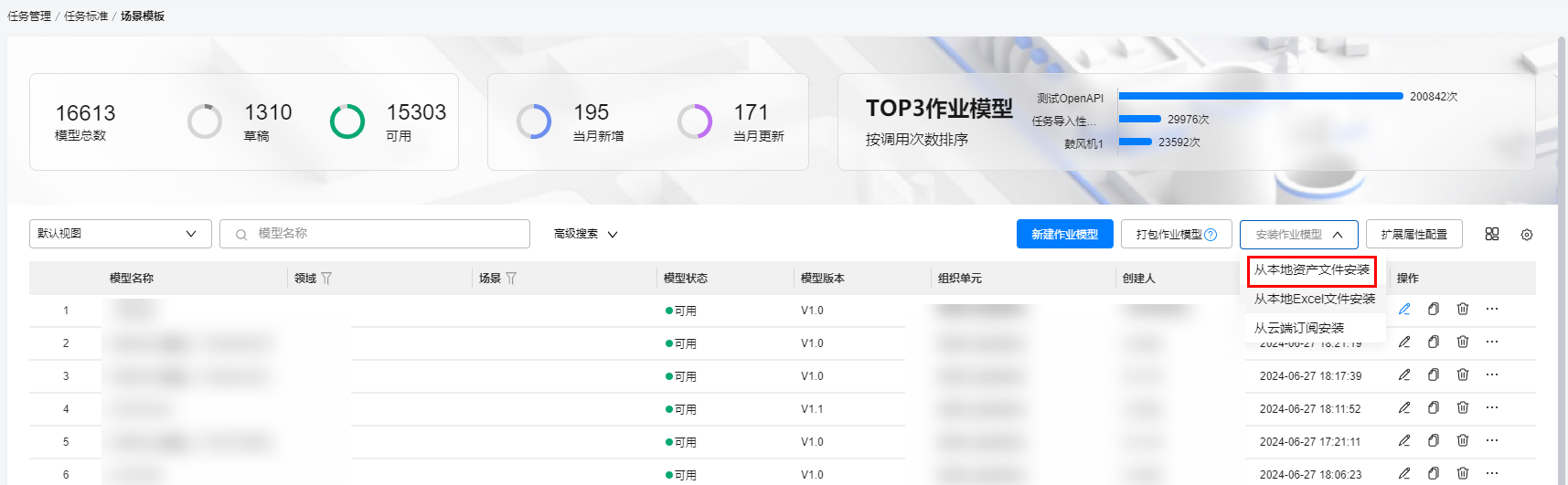This screenshot has width=1568, height=485.
Task: Click the help question mark beside 打包作业模型
Action: point(1211,235)
